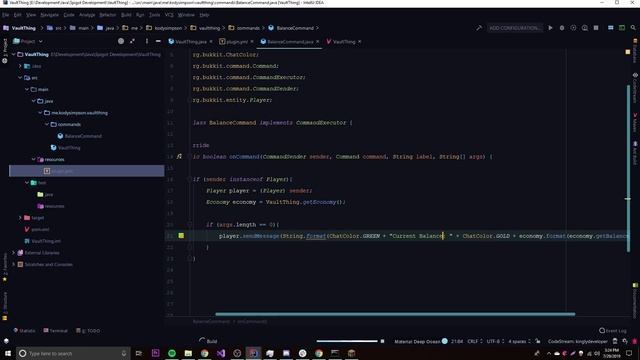The height and width of the screenshot is (360, 640).
Task: Click the warning indicator atop editor scrollbar
Action: click(x=628, y=52)
